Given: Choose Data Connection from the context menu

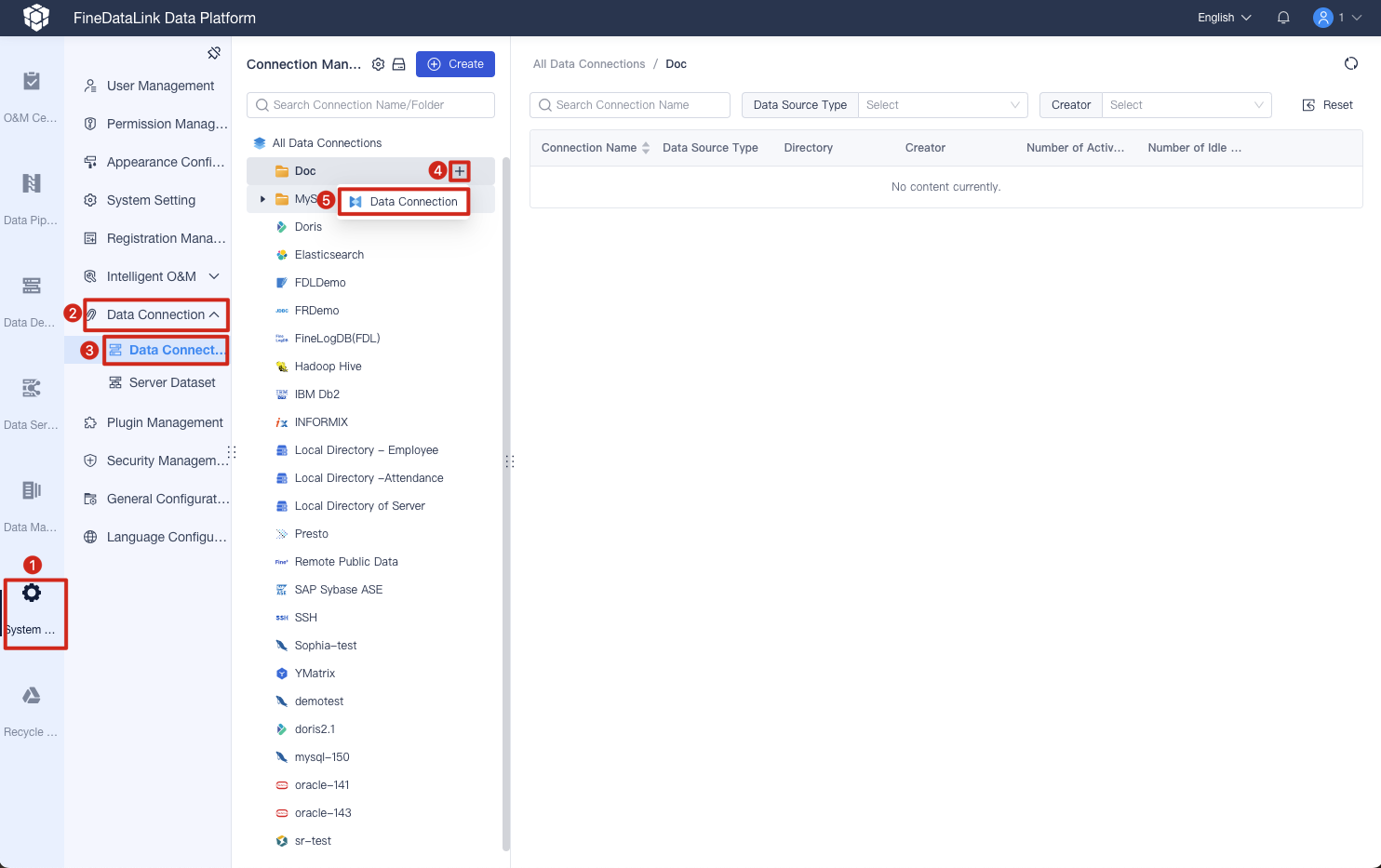Looking at the screenshot, I should point(413,201).
